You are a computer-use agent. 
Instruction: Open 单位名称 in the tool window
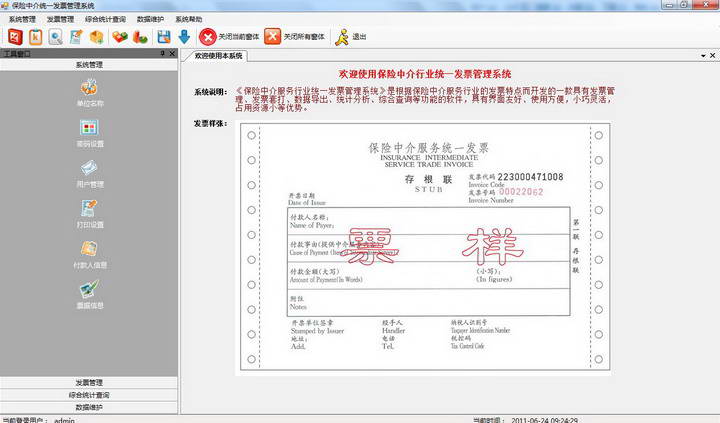[x=90, y=93]
